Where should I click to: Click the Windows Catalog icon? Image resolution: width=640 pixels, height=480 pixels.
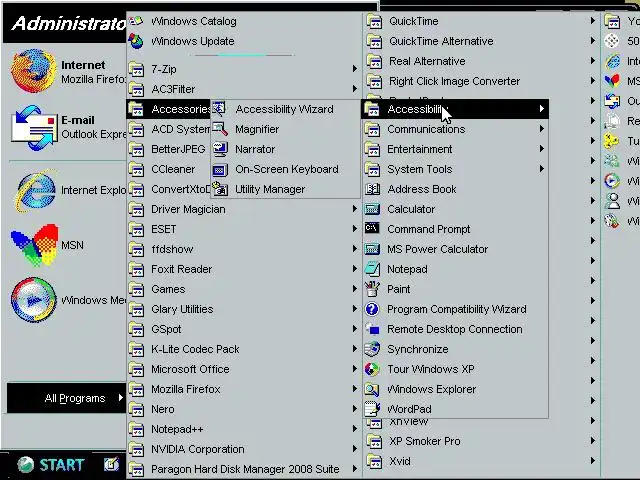point(136,21)
